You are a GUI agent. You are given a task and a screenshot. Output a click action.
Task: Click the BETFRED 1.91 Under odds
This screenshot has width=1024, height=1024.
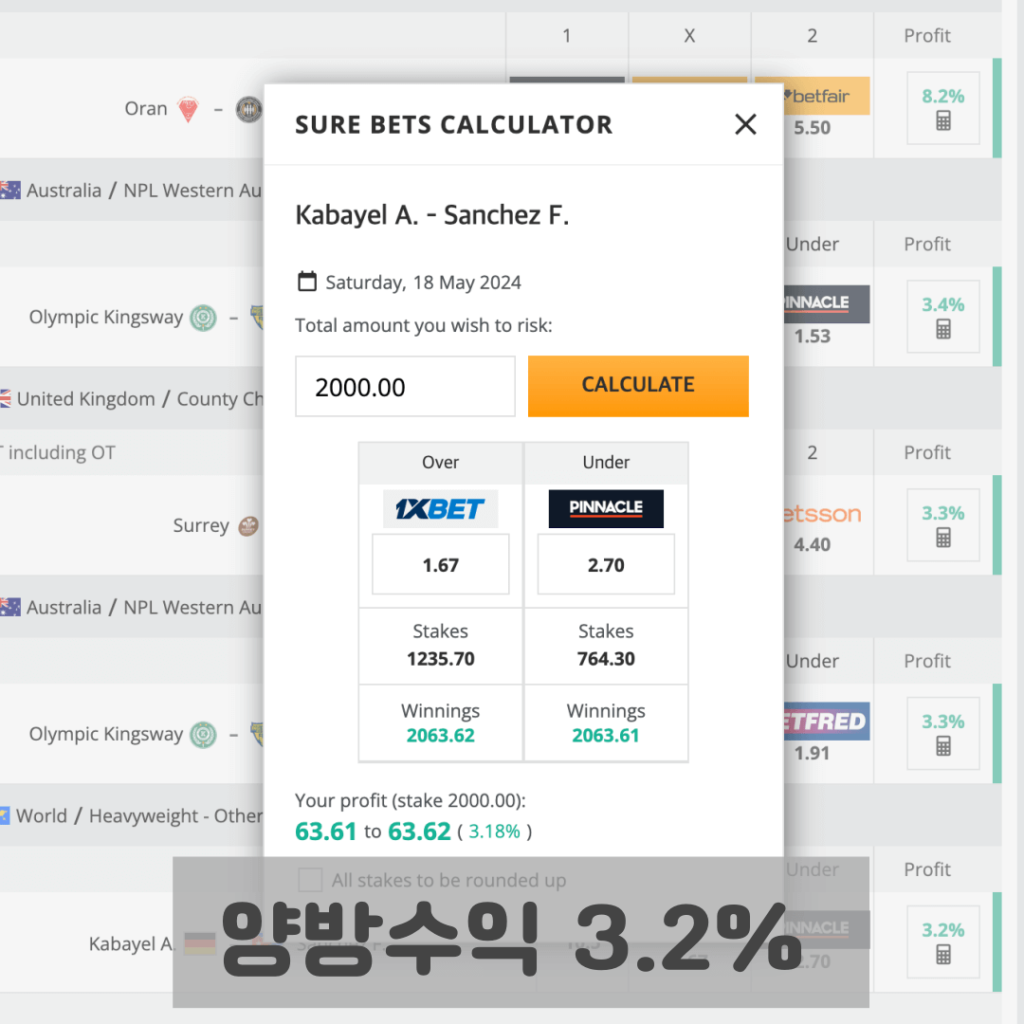coord(812,735)
